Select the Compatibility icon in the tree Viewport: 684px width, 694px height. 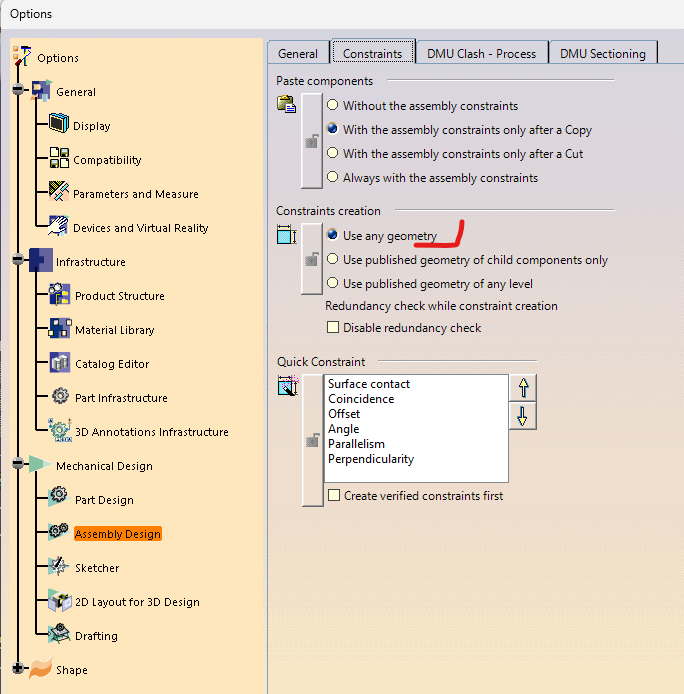tap(59, 159)
